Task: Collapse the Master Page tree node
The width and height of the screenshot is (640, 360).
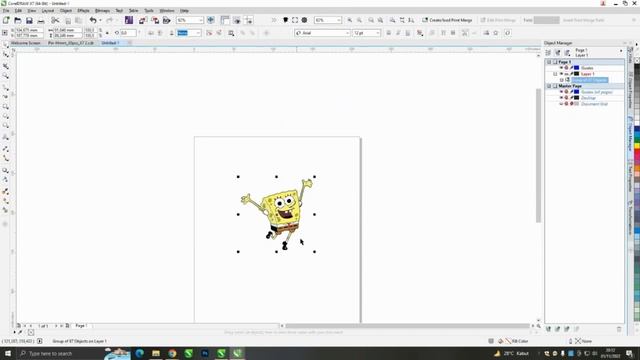Action: click(549, 86)
